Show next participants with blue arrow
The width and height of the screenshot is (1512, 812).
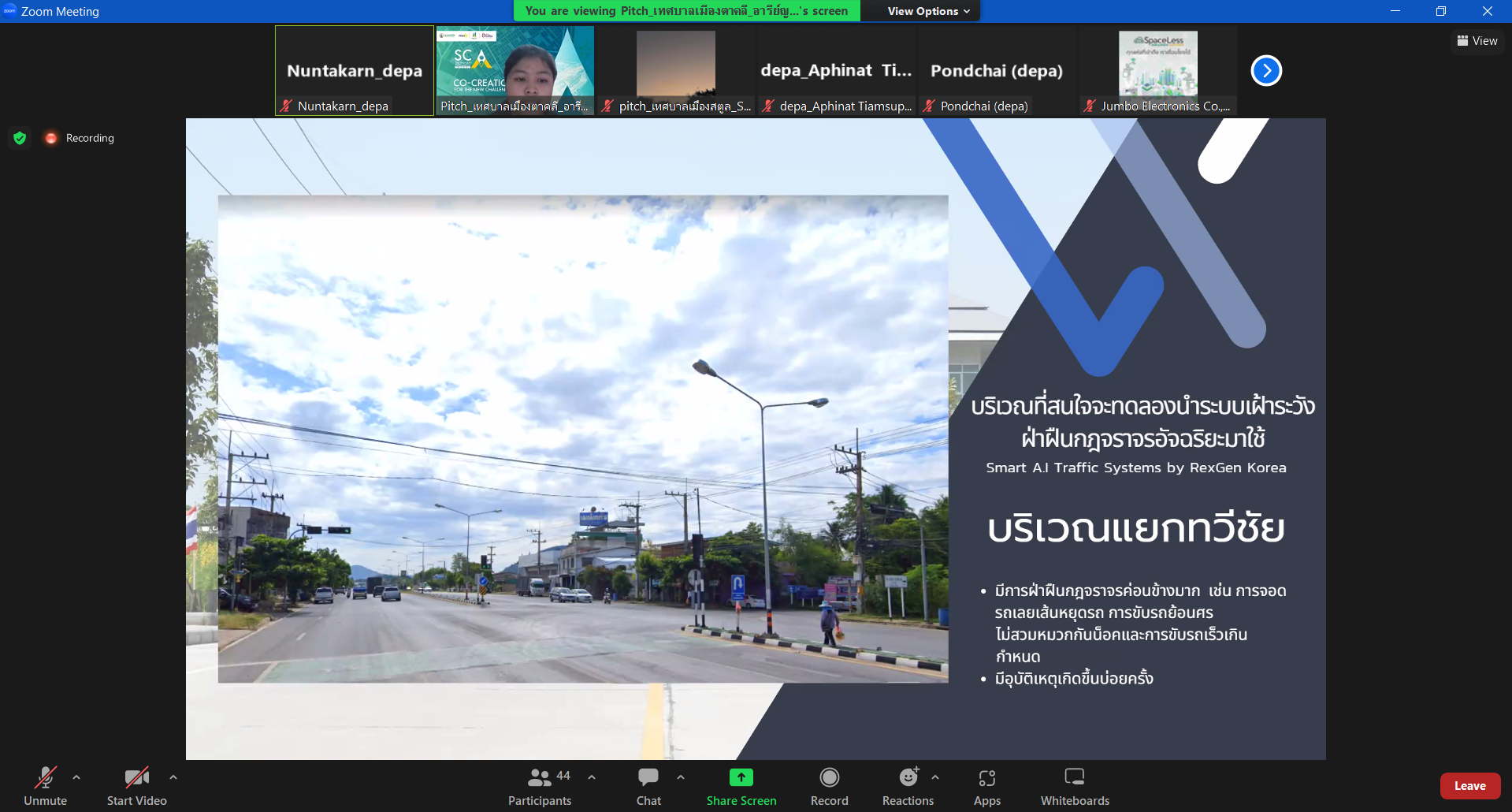[x=1266, y=71]
